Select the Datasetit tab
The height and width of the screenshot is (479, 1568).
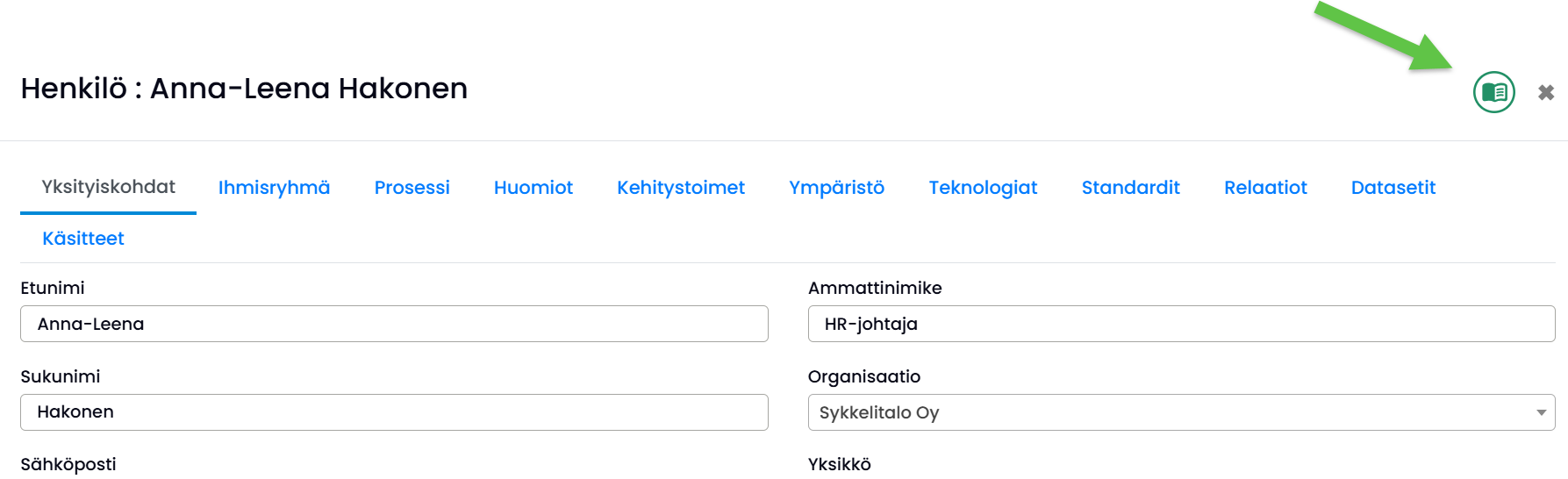pos(1393,188)
